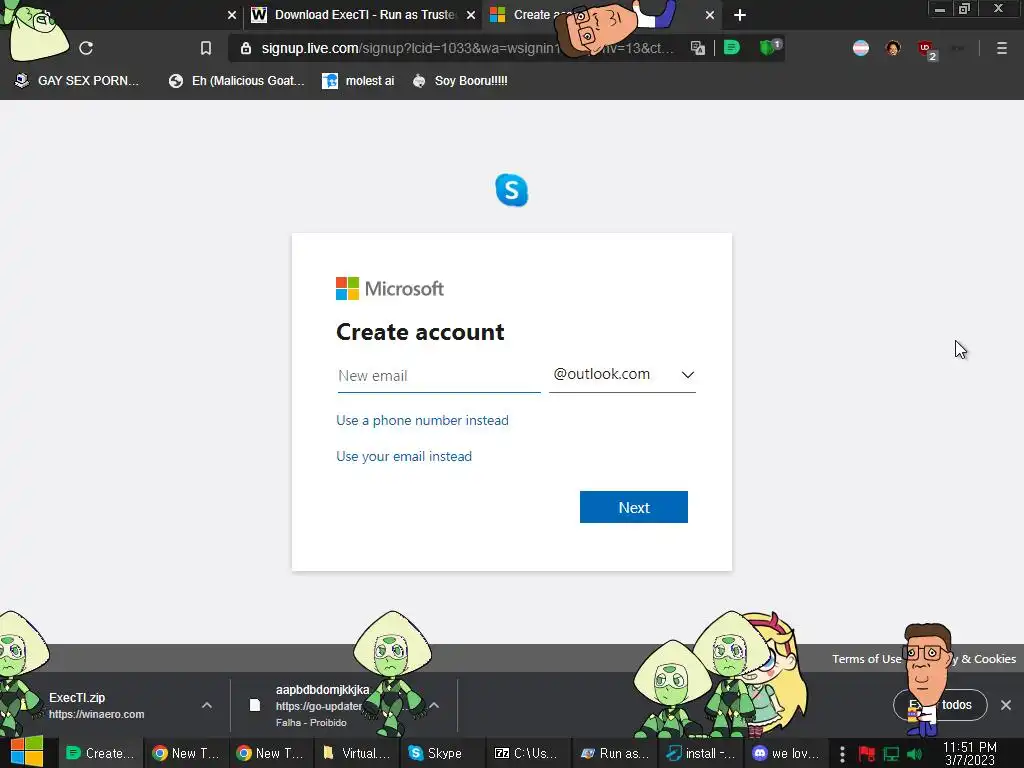Click the padlock icon in address bar
The height and width of the screenshot is (768, 1024).
pos(246,48)
